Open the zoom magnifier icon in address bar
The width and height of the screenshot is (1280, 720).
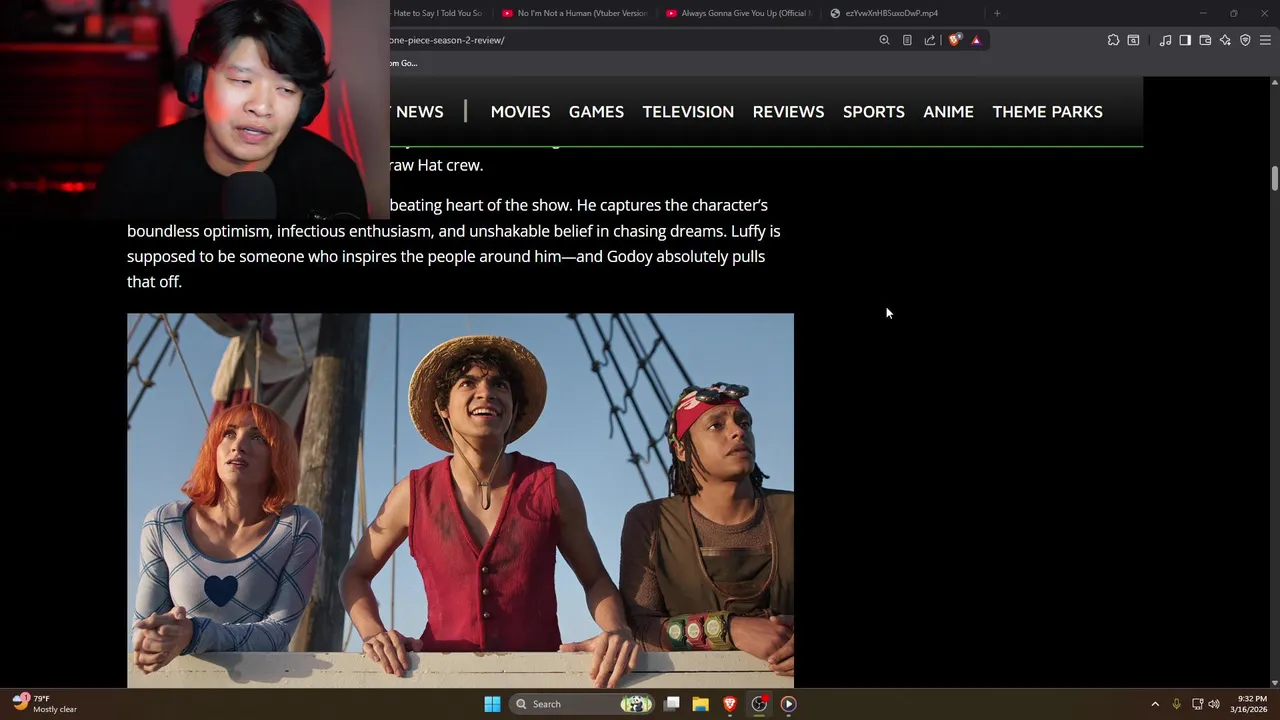tap(884, 40)
